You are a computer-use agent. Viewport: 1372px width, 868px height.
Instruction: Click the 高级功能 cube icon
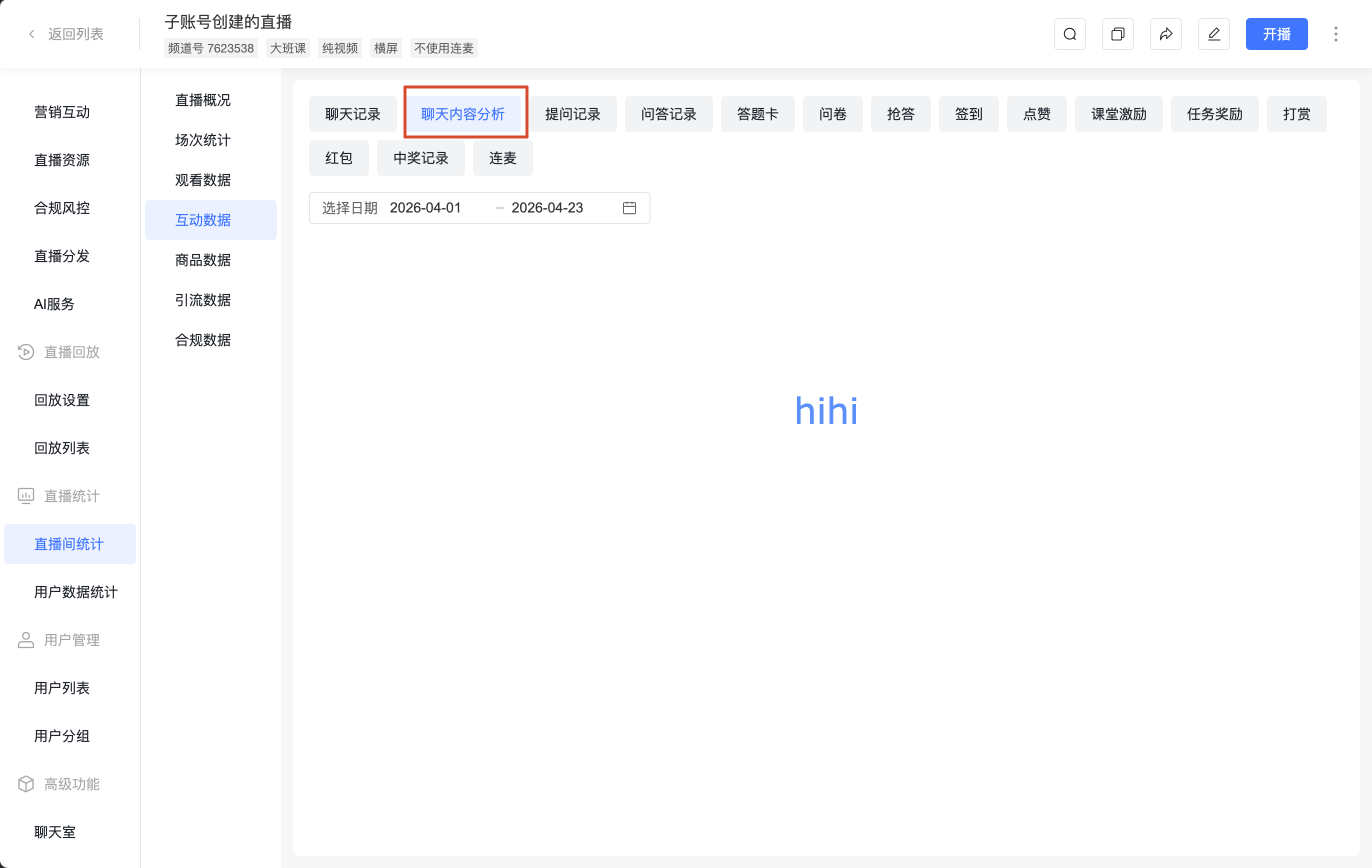tap(25, 784)
